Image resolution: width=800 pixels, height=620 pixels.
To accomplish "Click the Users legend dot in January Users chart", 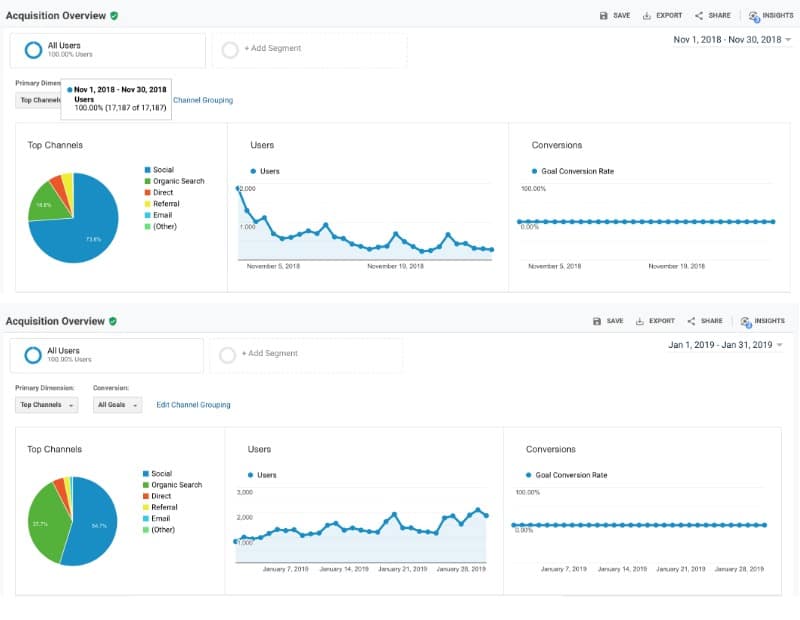I will [x=250, y=475].
